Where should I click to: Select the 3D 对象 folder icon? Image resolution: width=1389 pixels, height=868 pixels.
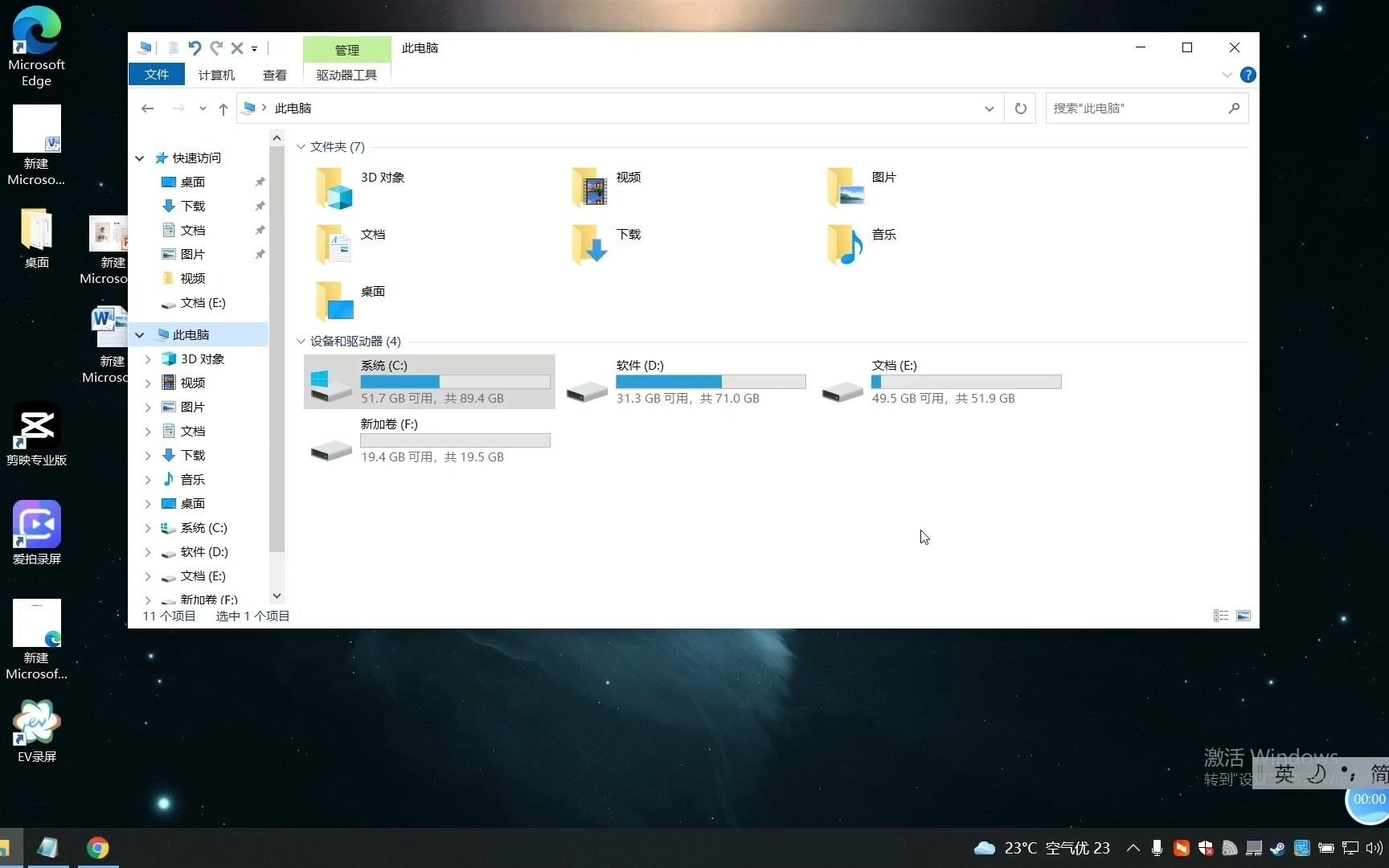(334, 189)
